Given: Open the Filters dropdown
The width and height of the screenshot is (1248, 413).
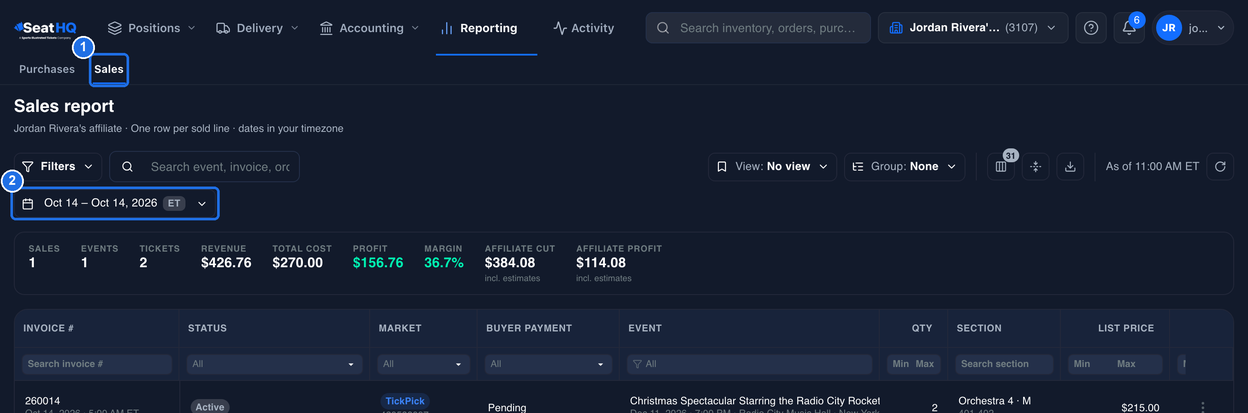Looking at the screenshot, I should point(58,166).
